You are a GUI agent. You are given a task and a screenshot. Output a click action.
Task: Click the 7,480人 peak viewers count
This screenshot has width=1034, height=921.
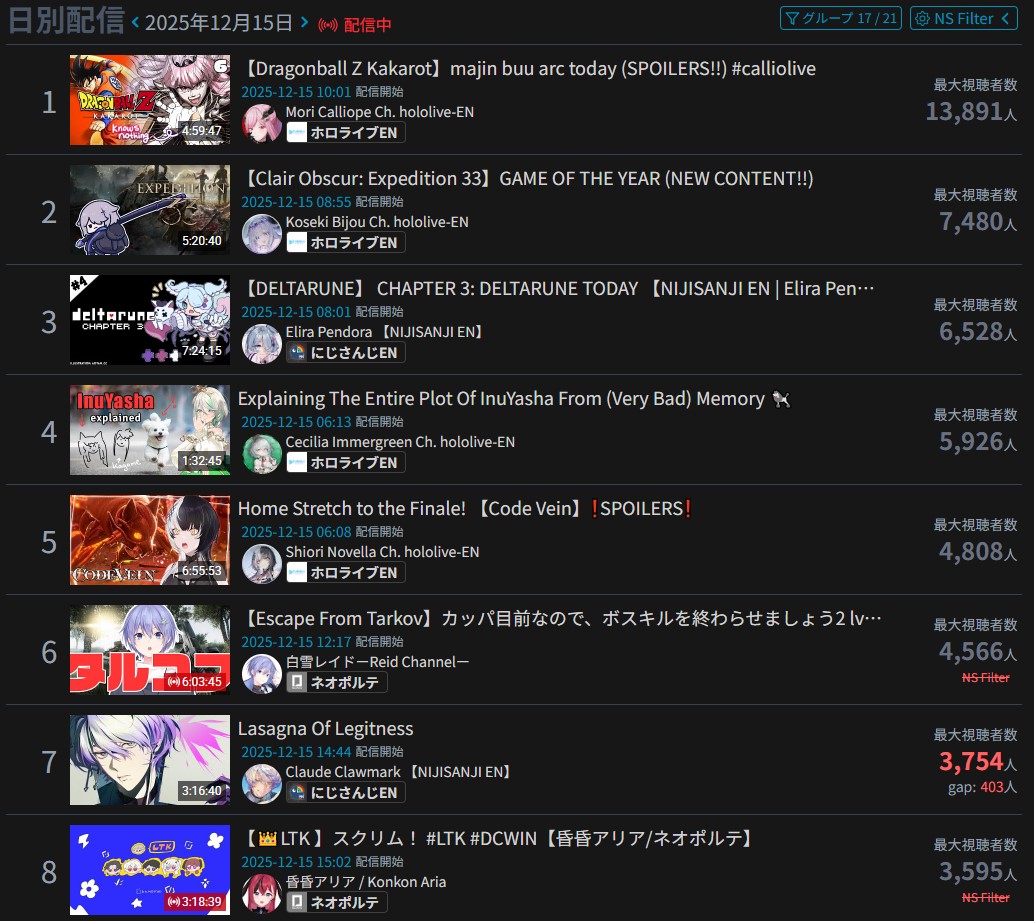(978, 222)
